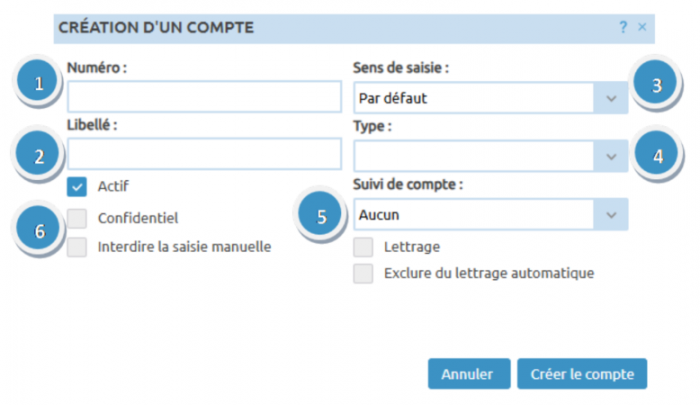Click numbered callout badge 2
700x405 pixels.
(40, 156)
